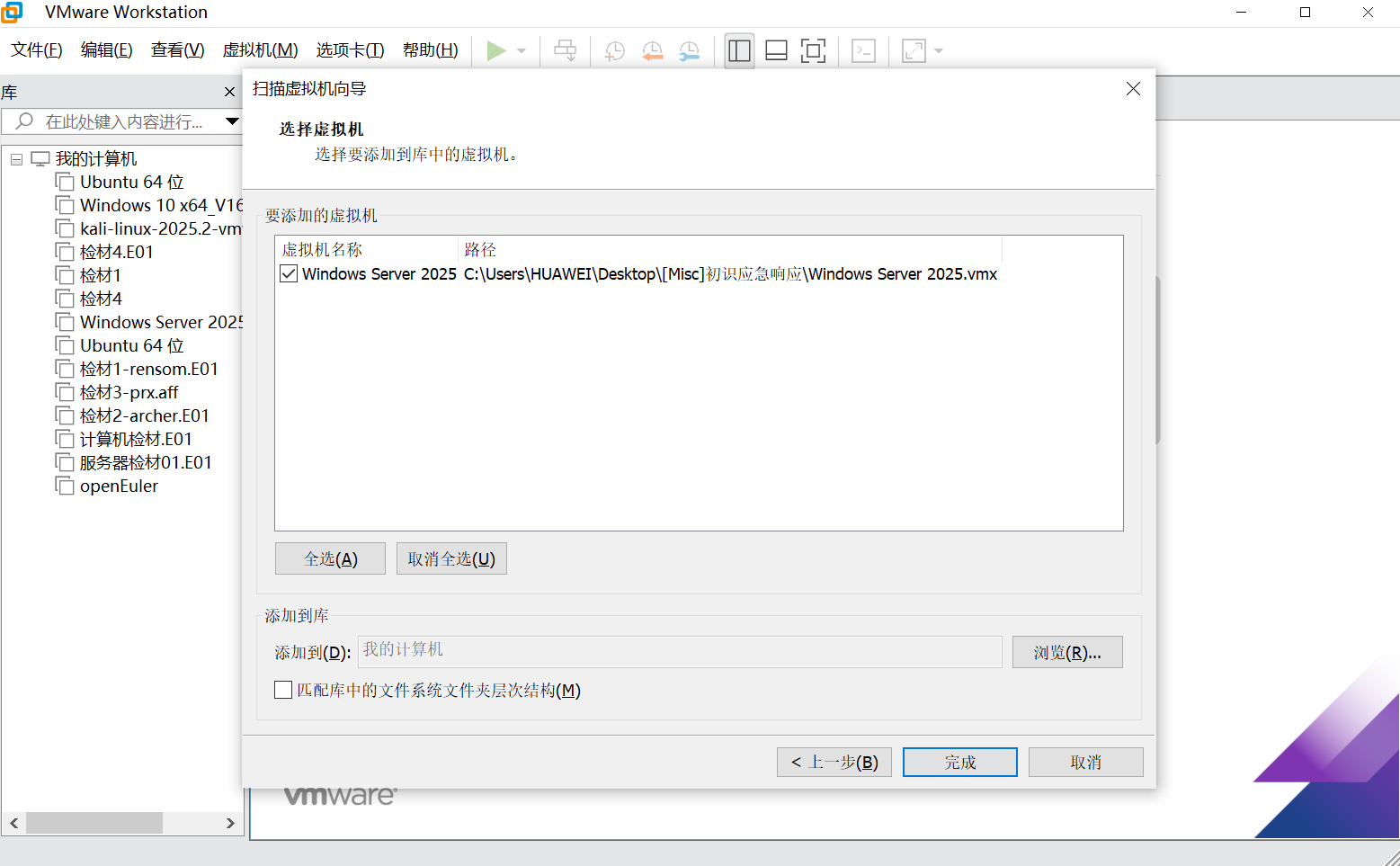Close the library panel with its X

(x=229, y=92)
